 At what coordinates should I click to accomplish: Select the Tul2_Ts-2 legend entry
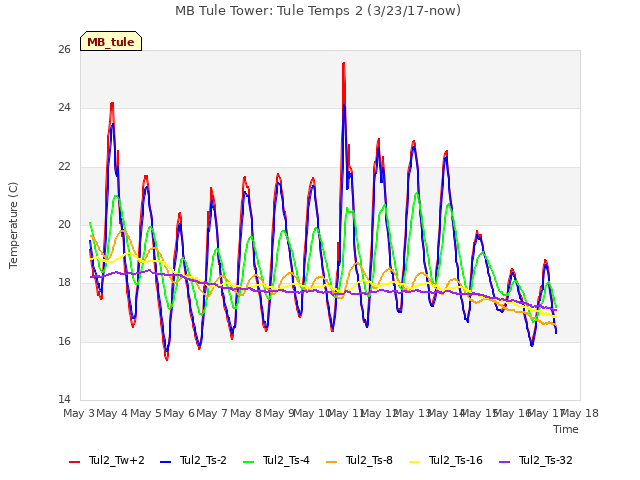point(193,460)
